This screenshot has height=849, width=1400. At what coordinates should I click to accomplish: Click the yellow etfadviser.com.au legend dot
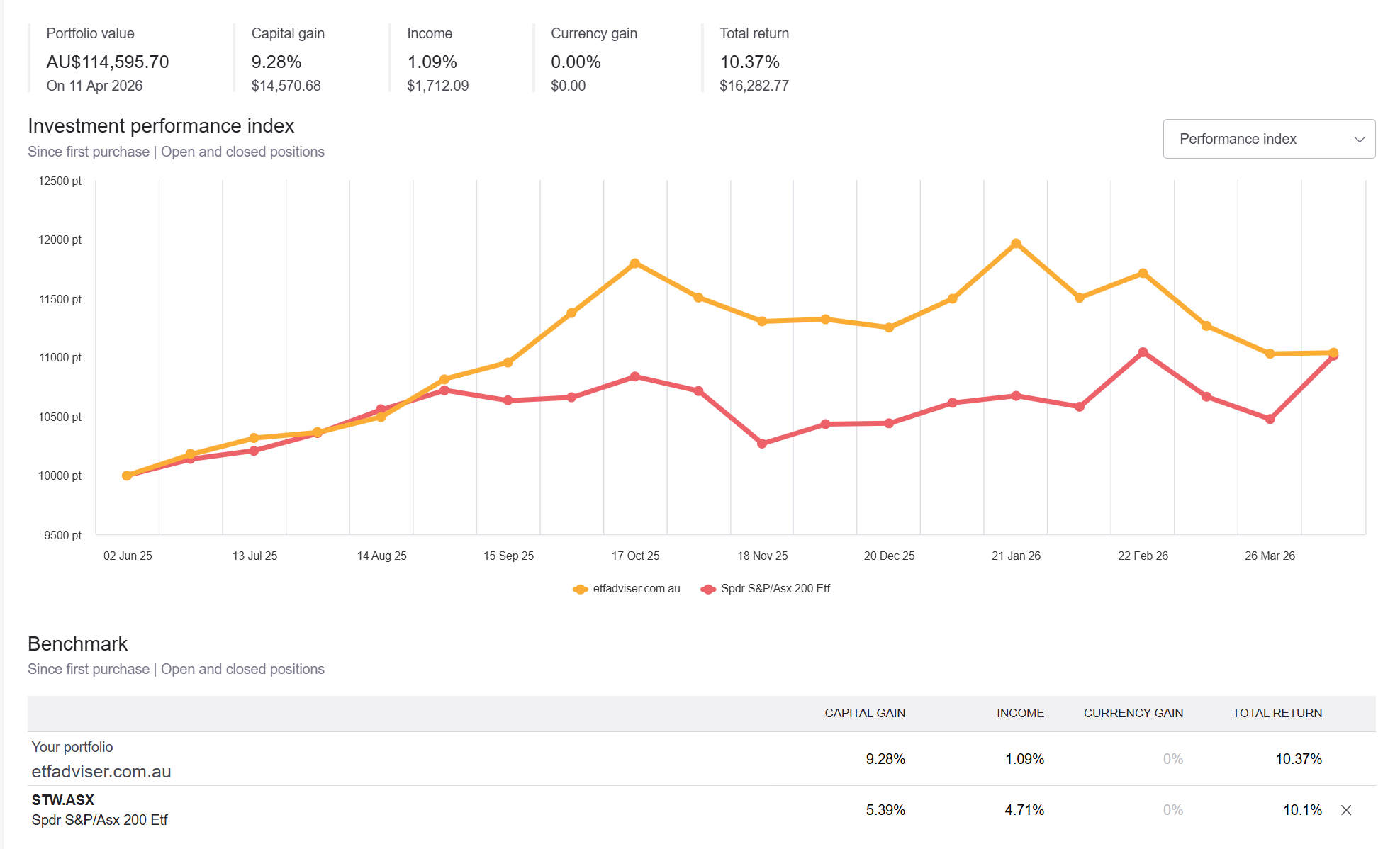click(580, 588)
